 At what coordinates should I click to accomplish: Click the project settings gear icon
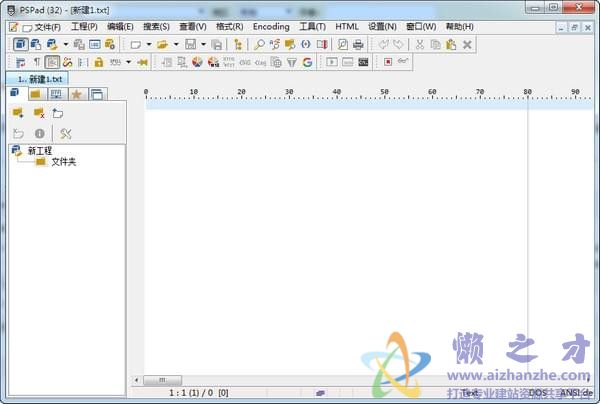click(110, 44)
